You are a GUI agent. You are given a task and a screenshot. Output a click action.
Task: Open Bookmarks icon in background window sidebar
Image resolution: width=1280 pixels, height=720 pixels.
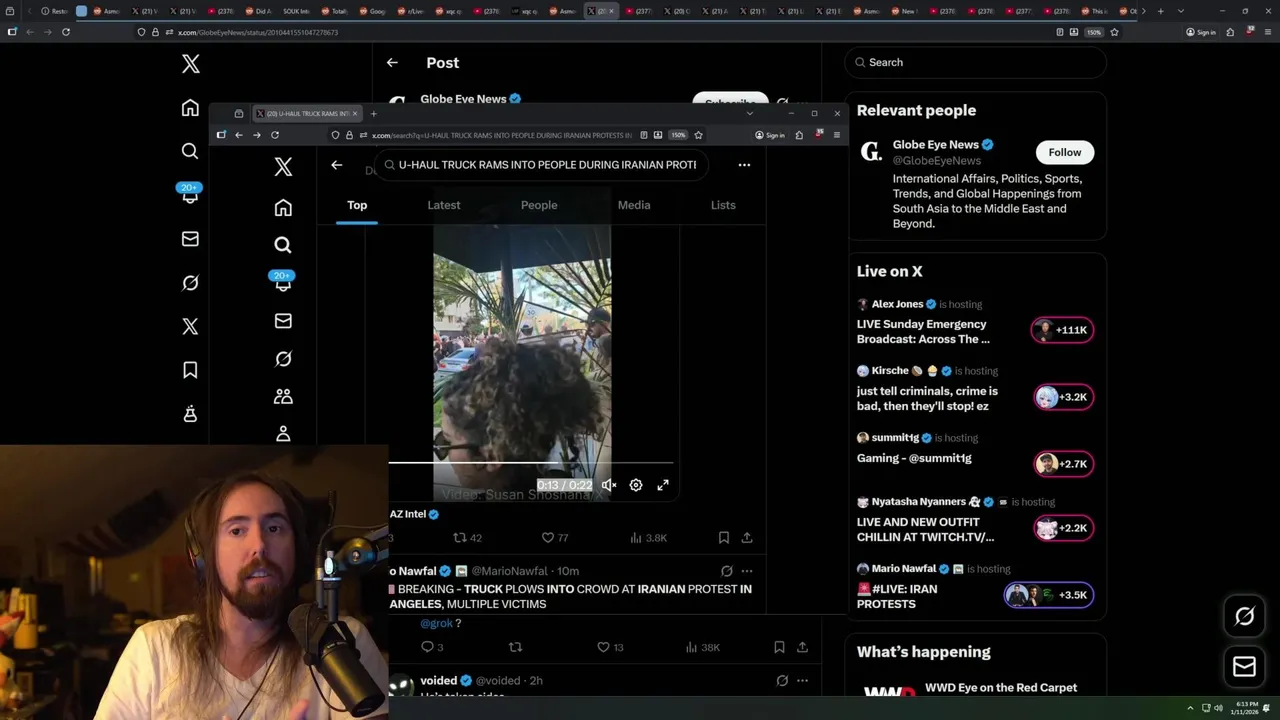190,370
